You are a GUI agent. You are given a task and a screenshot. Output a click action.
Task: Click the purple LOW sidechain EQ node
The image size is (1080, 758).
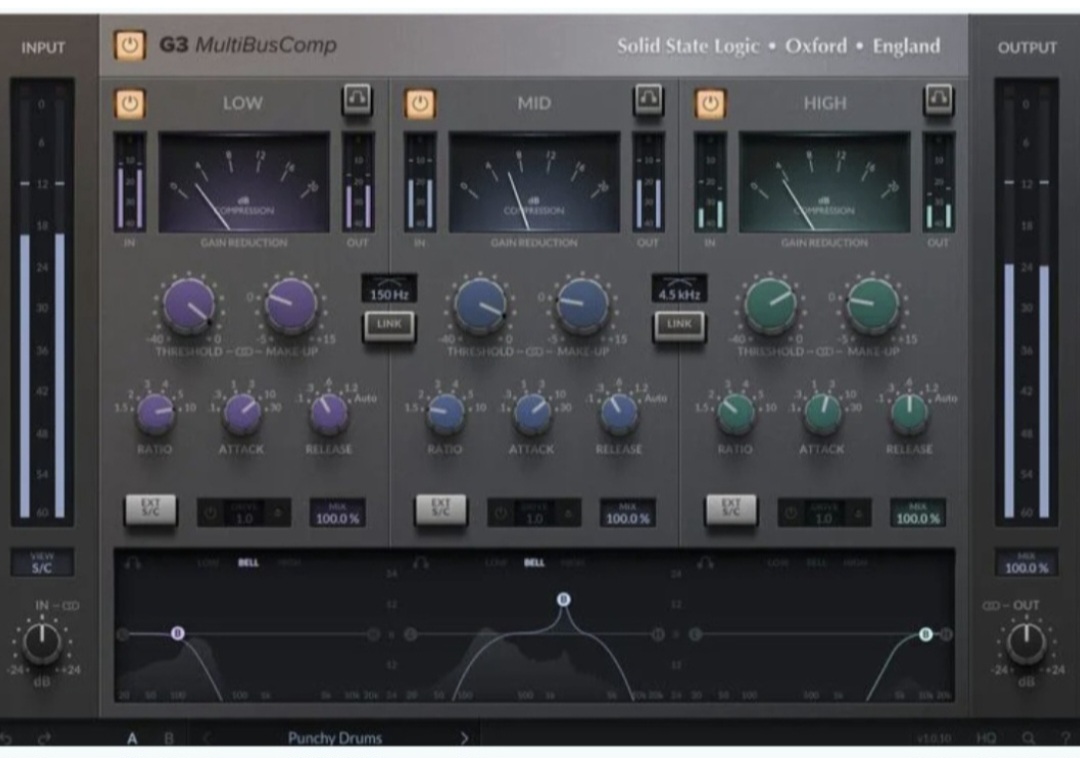point(178,633)
